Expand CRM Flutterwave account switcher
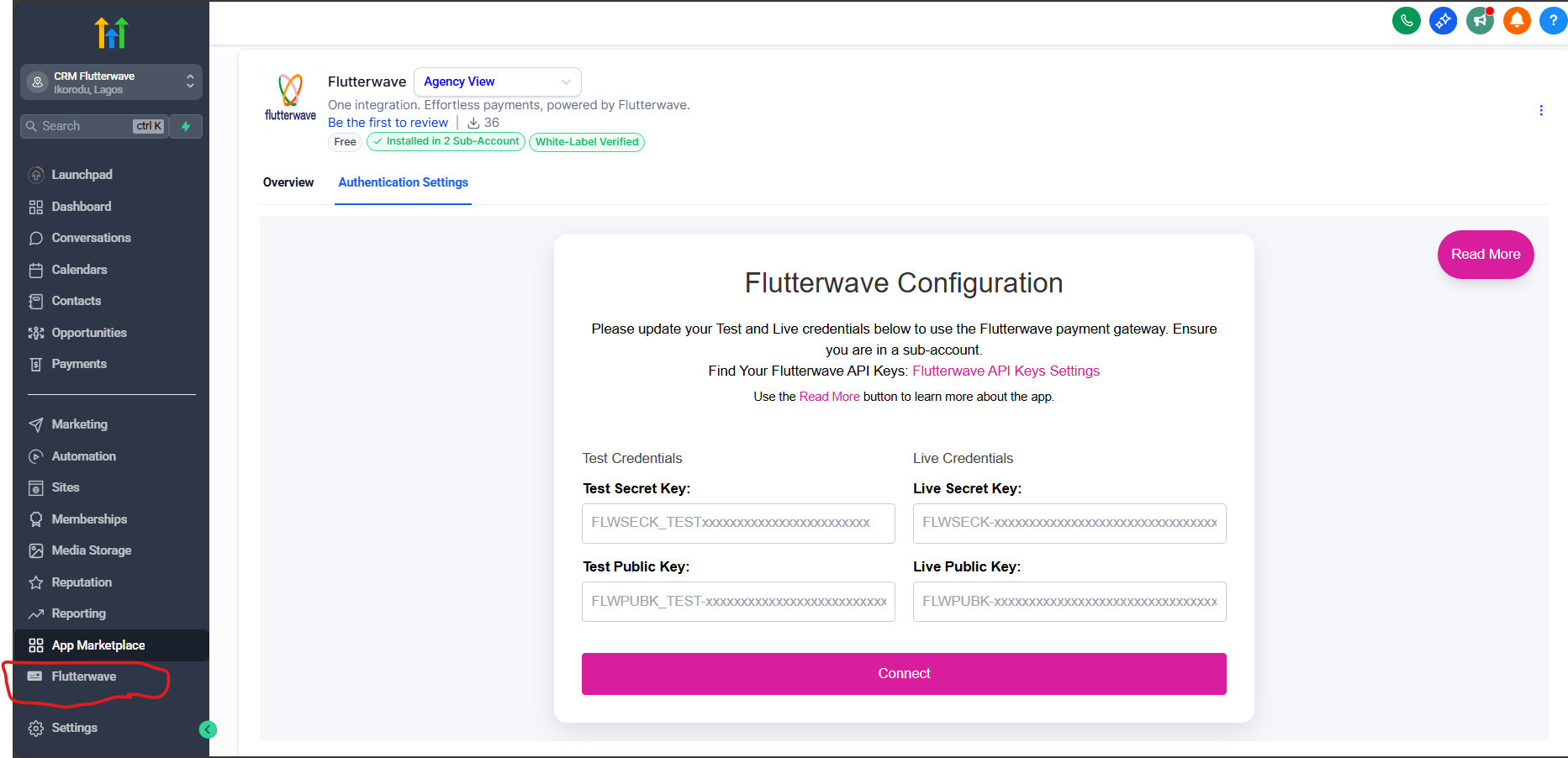The height and width of the screenshot is (758, 1568). [111, 82]
